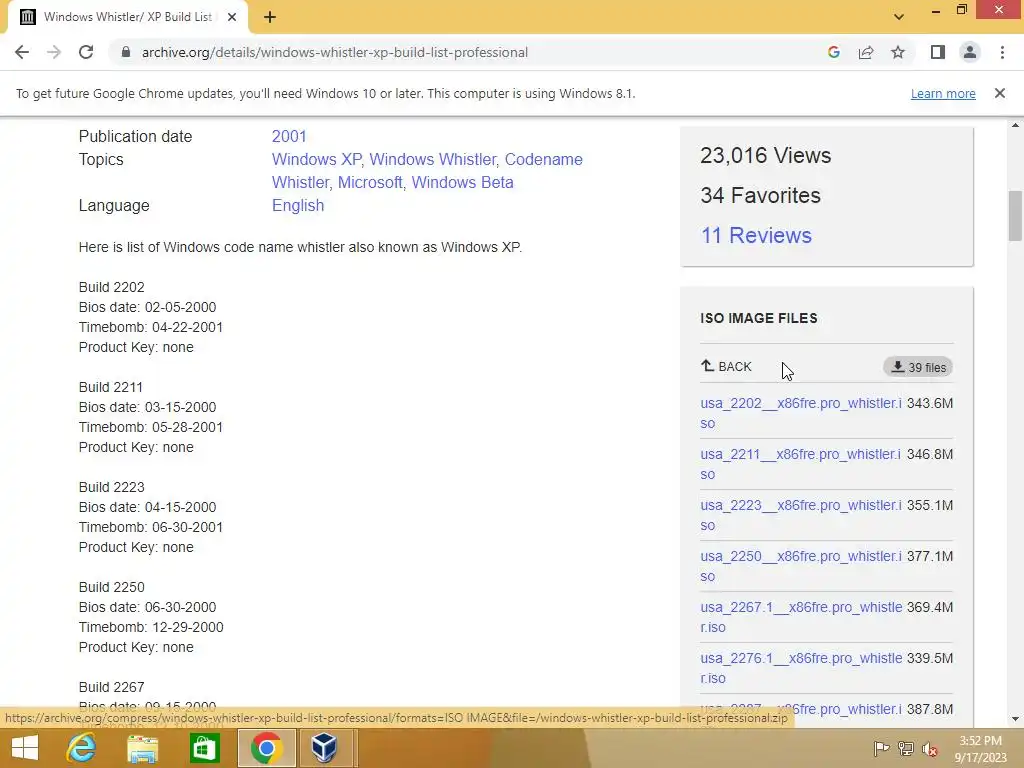Click the scrollbar down arrow

1015,719
